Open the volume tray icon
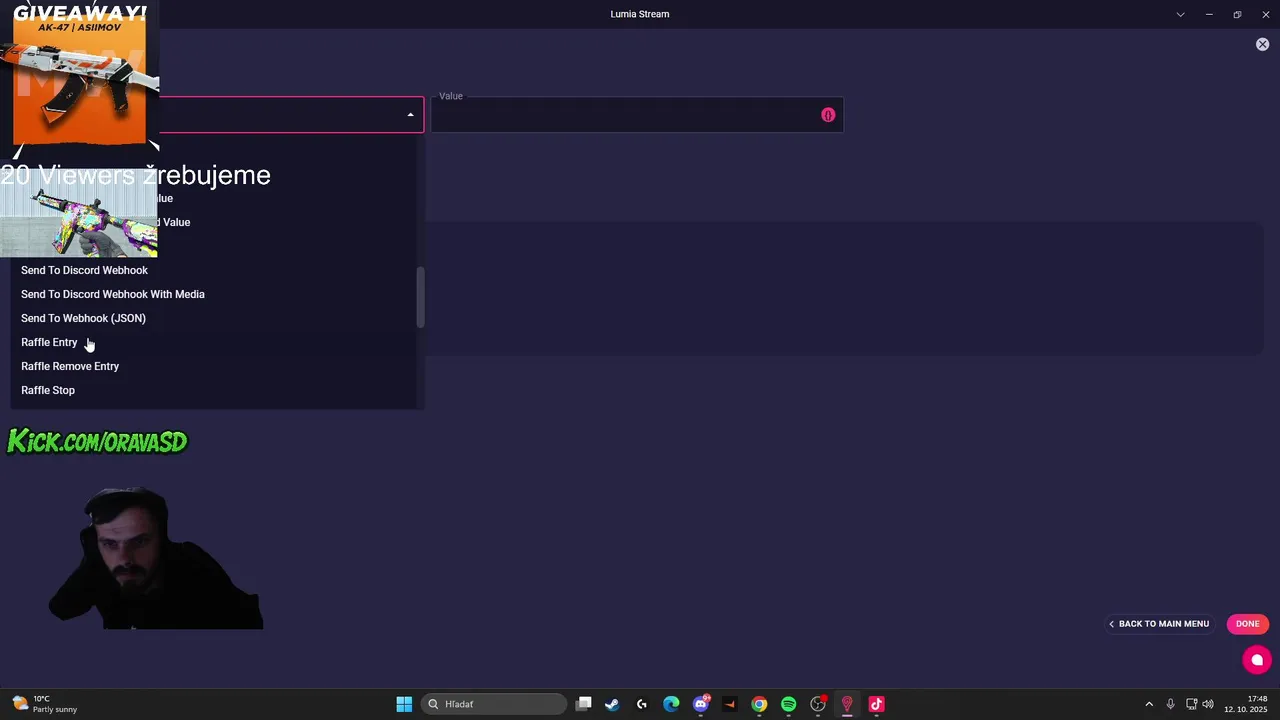 (1208, 704)
